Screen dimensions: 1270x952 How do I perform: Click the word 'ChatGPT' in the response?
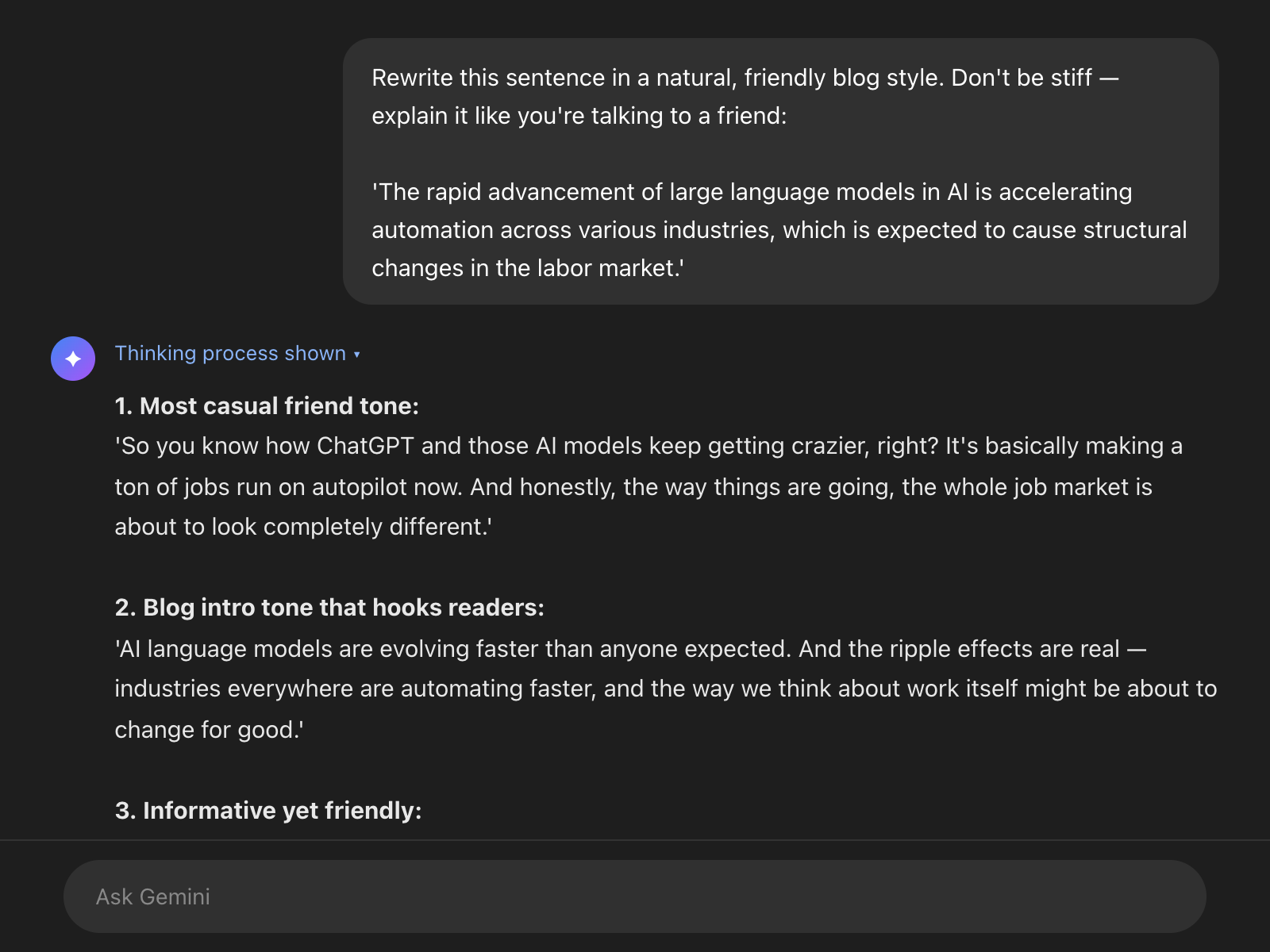[x=365, y=446]
